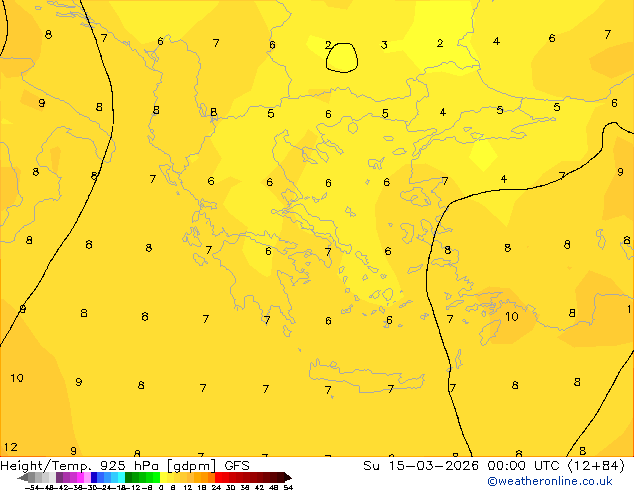Click the dark maroon right arrow end of the legend
This screenshot has width=634, height=490.
pos(287,478)
